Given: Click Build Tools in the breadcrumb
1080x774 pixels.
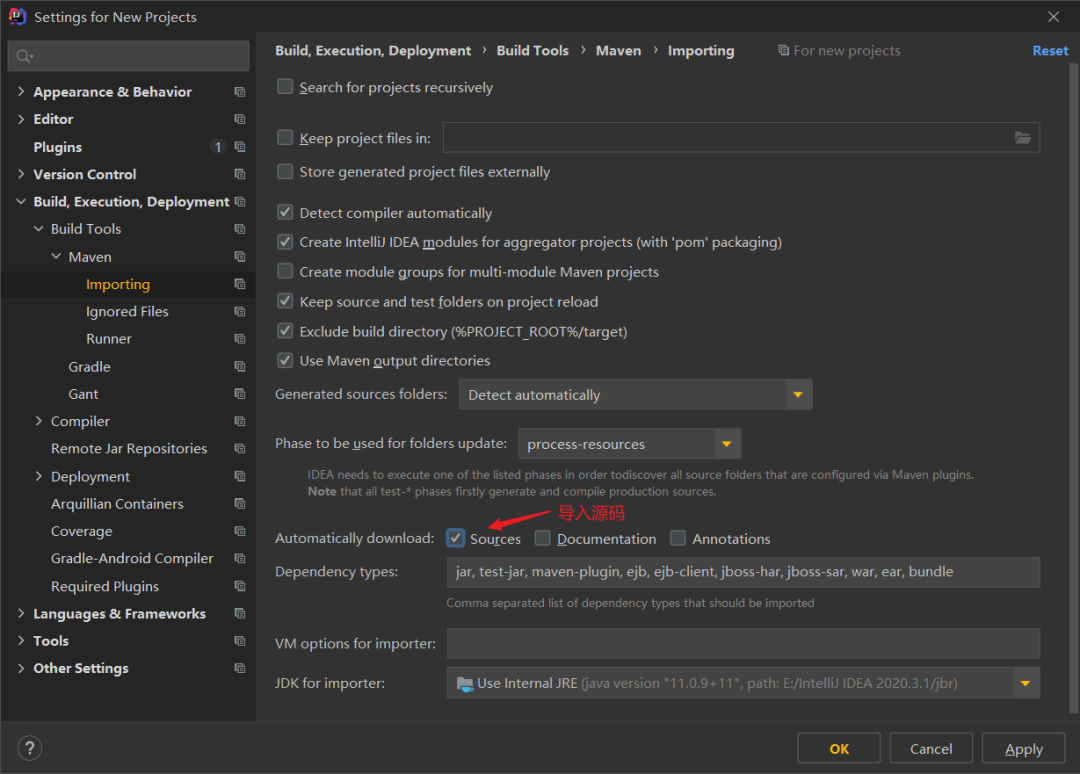Looking at the screenshot, I should click(x=532, y=50).
